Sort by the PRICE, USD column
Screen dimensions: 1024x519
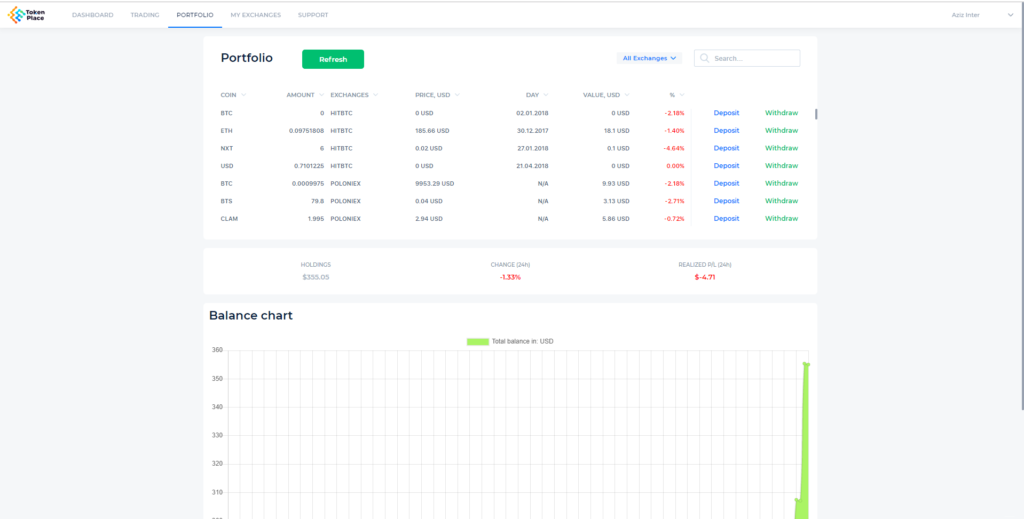tap(438, 95)
